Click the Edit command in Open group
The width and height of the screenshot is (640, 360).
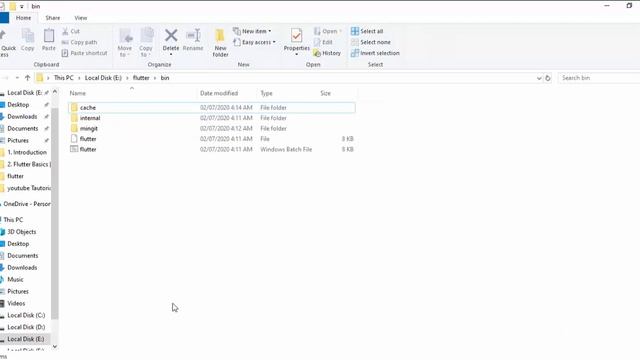pos(323,42)
